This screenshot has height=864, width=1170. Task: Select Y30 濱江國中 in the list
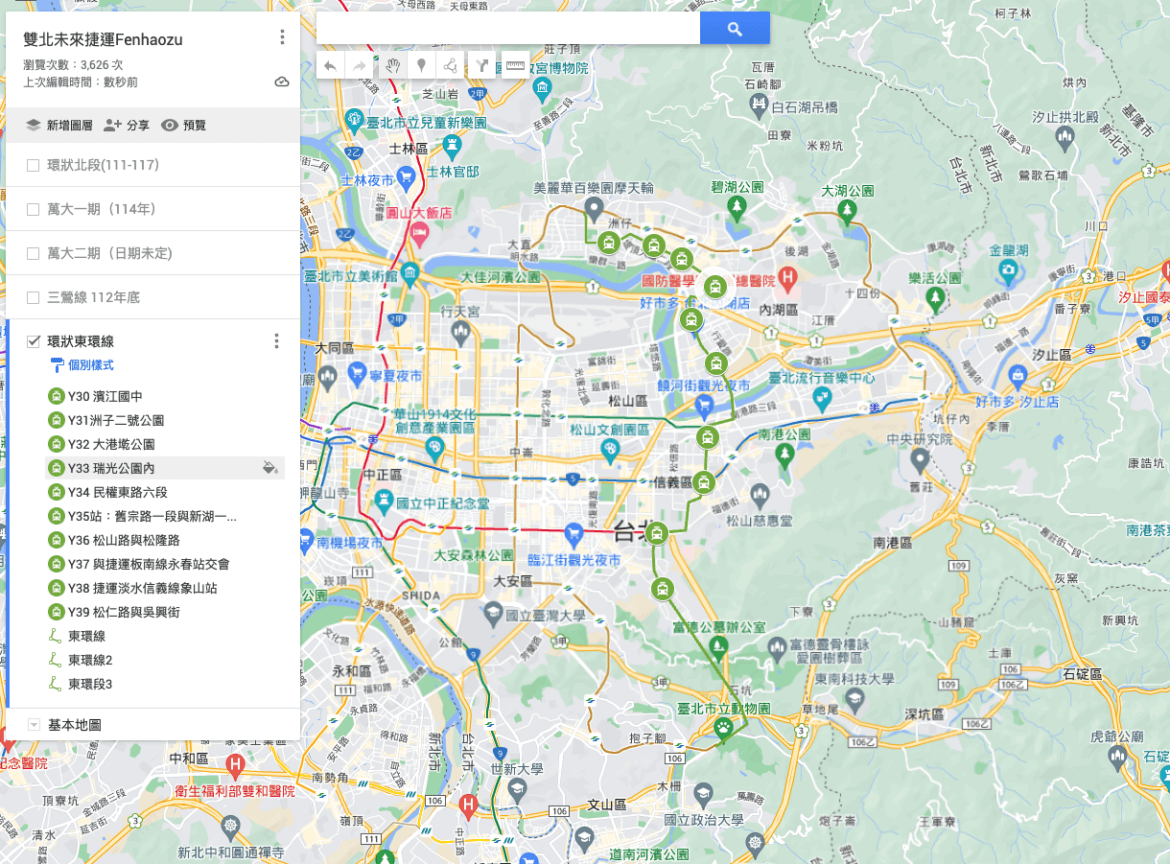(104, 396)
